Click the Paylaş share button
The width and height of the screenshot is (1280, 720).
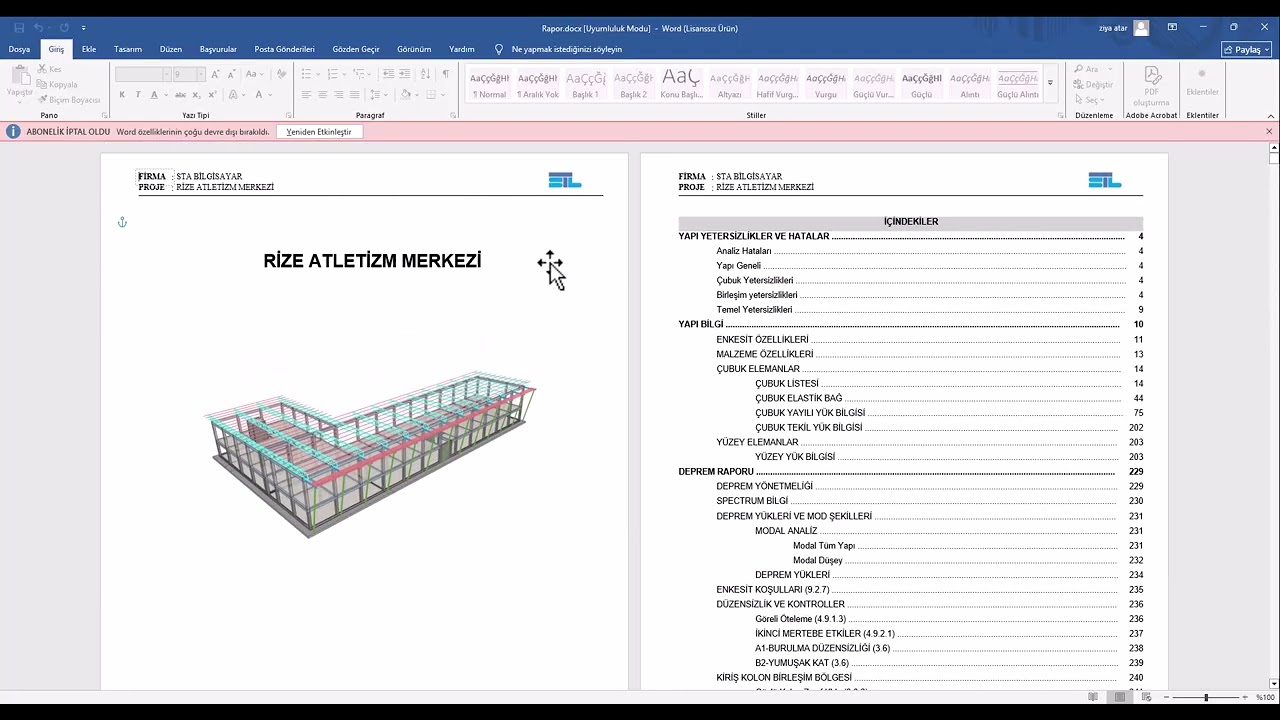click(1247, 49)
